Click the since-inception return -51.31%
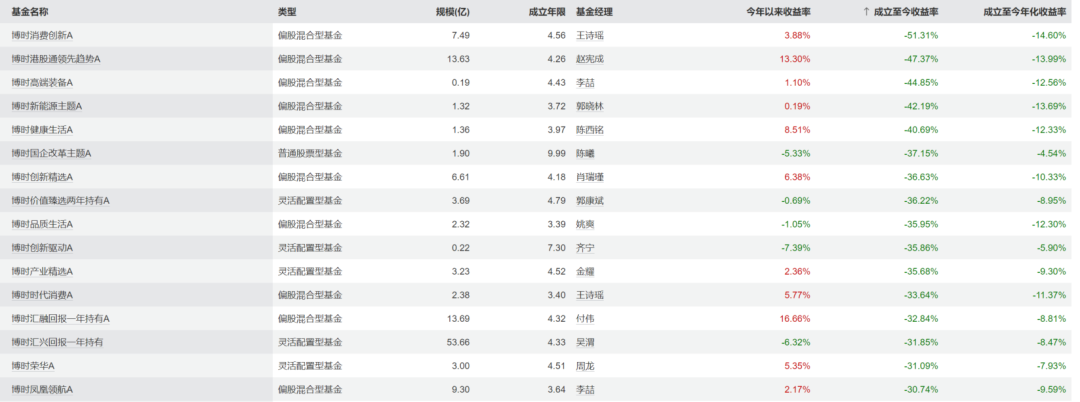Screen dimensions: 1080x402 [922, 35]
